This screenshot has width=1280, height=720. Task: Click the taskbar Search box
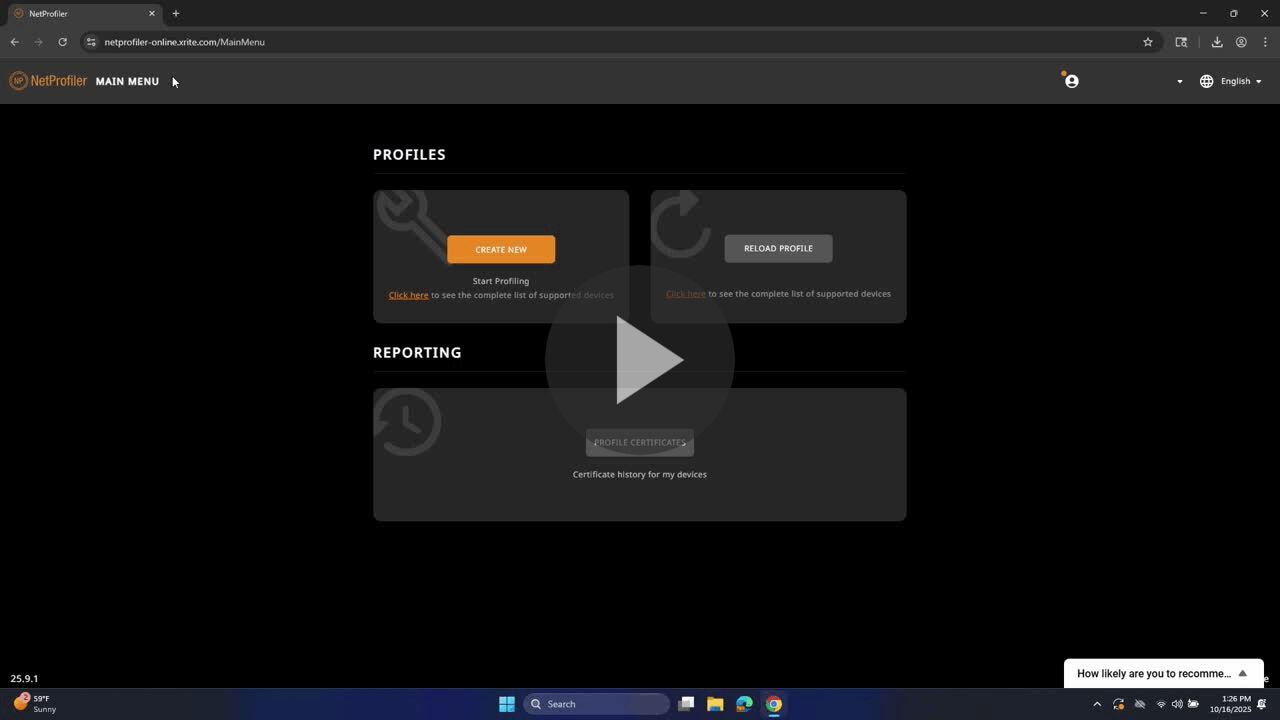pos(597,704)
